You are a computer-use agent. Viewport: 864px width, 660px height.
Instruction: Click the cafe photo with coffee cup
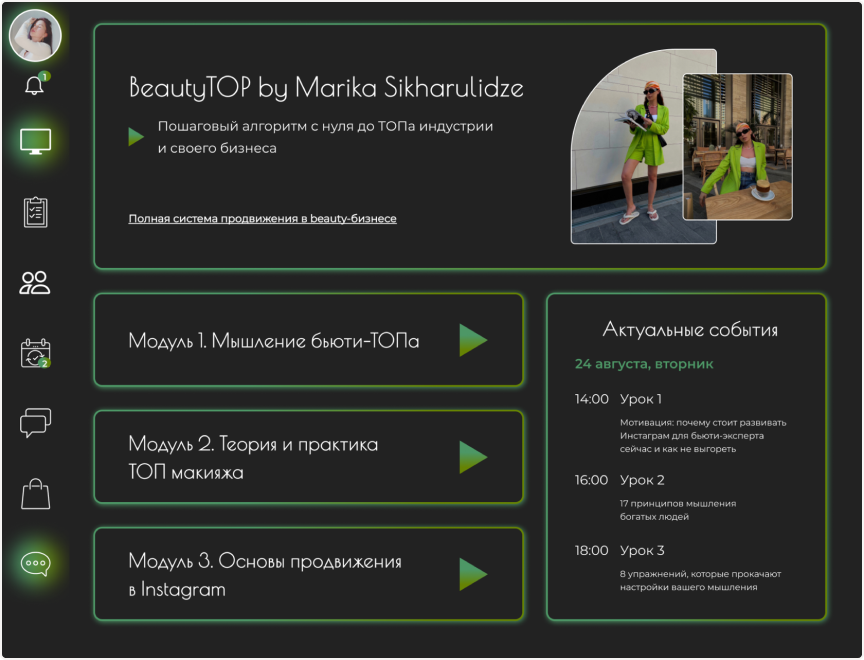[738, 147]
